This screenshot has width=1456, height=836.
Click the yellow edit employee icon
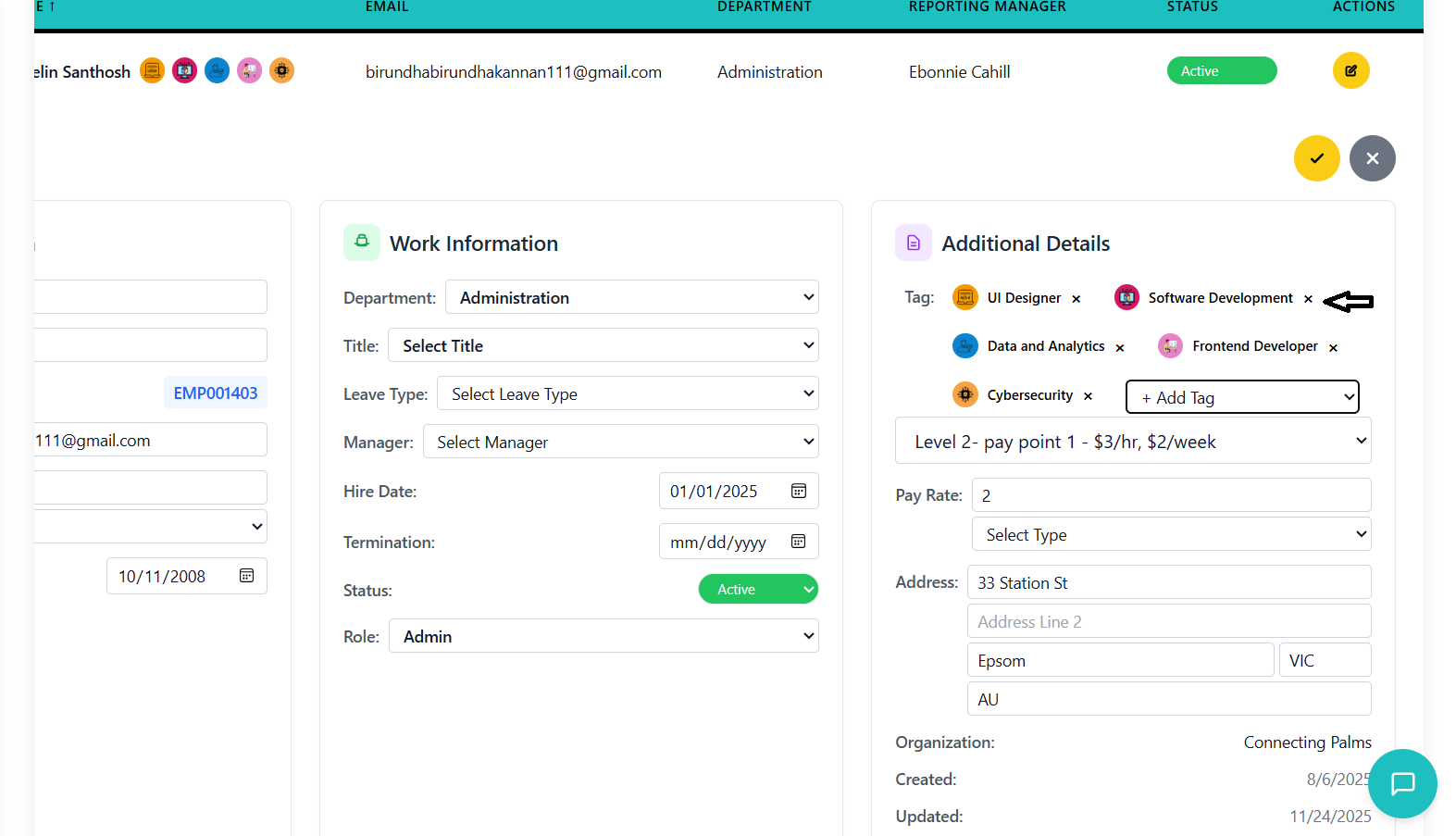tap(1350, 70)
